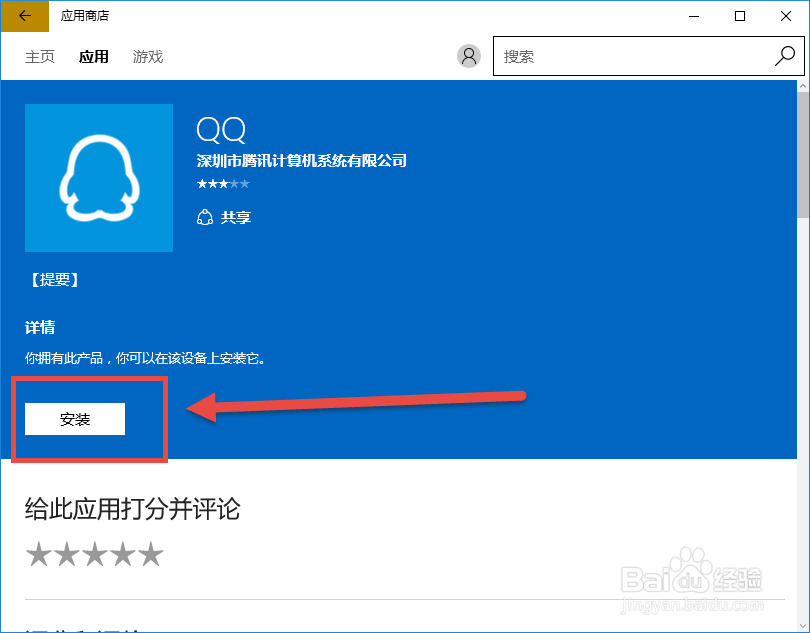Open the QQ penguin app logo
This screenshot has height=633, width=810.
(99, 178)
